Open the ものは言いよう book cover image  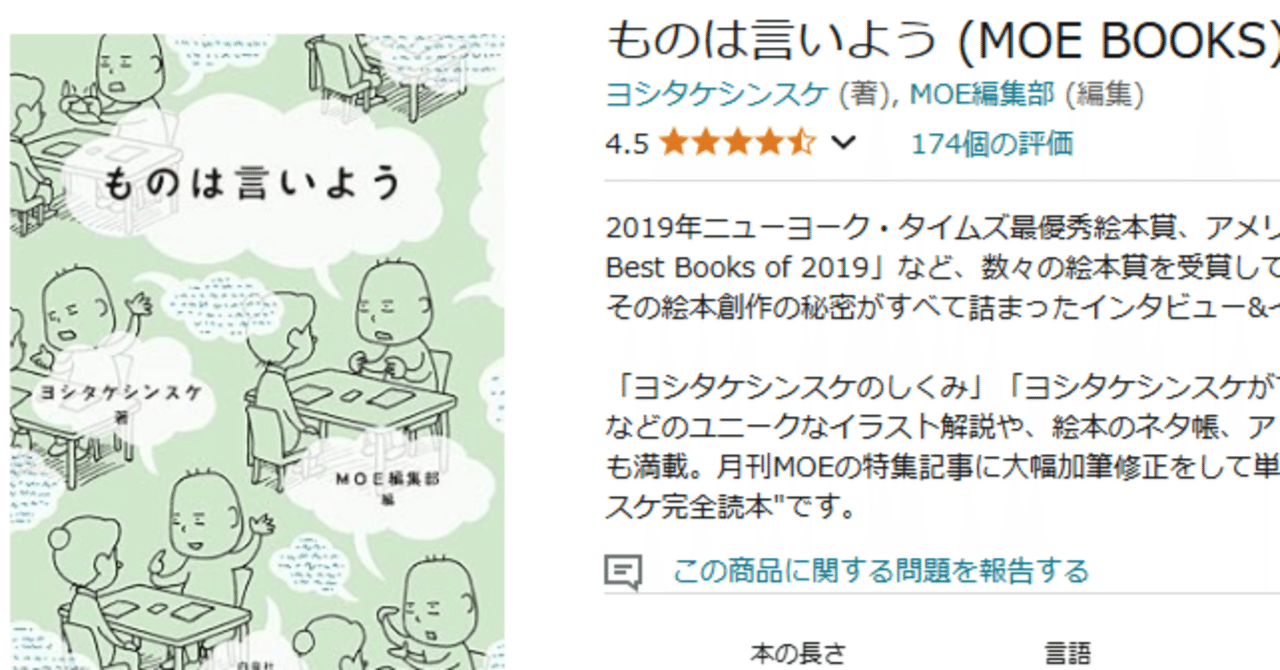click(257, 352)
